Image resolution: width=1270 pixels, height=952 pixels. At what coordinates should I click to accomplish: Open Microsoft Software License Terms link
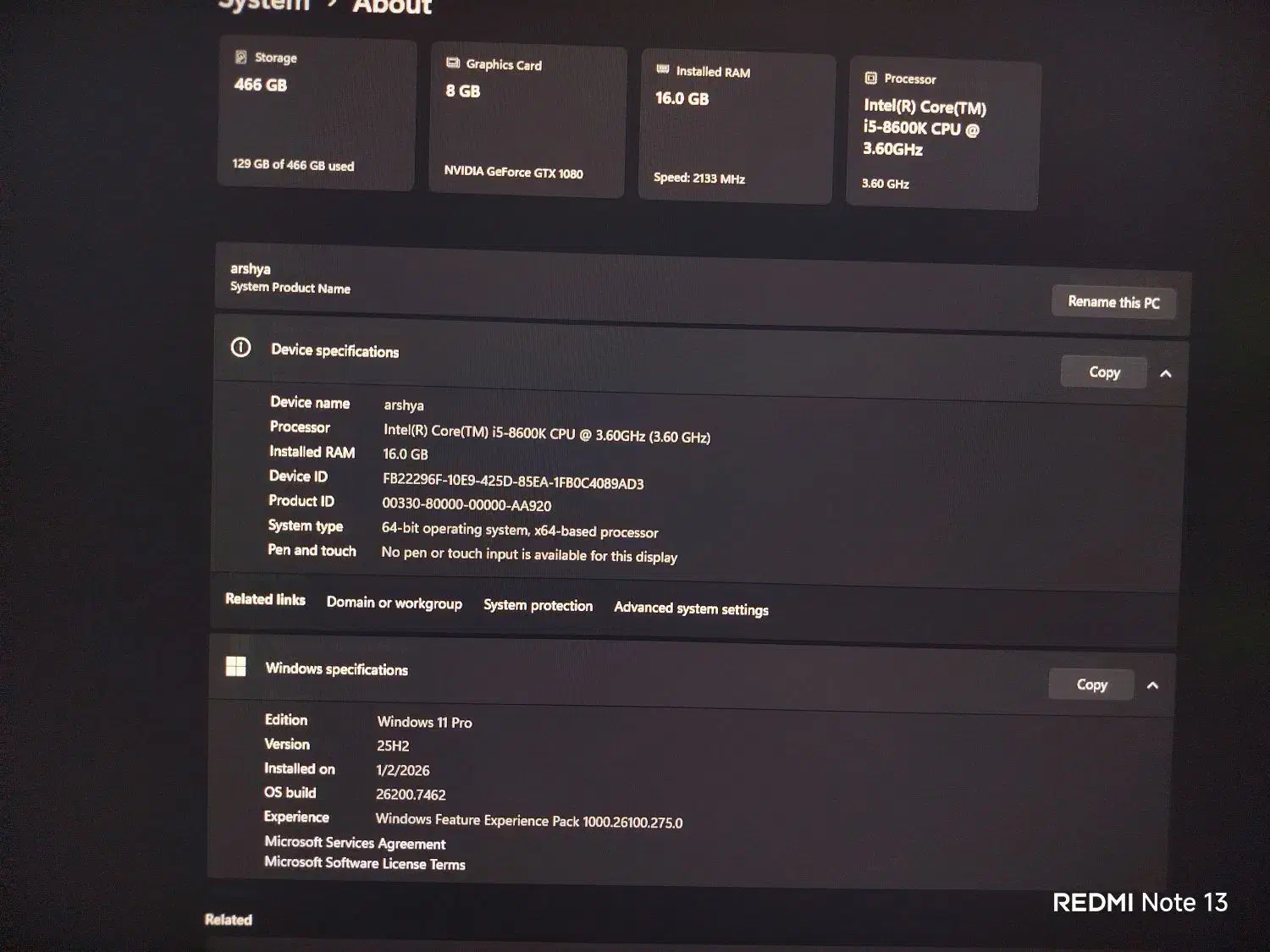tap(365, 863)
